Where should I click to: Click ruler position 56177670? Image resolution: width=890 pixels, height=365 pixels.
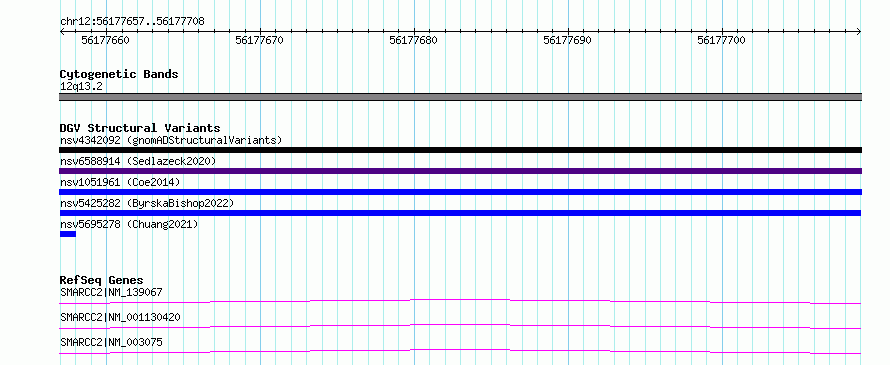[x=259, y=40]
